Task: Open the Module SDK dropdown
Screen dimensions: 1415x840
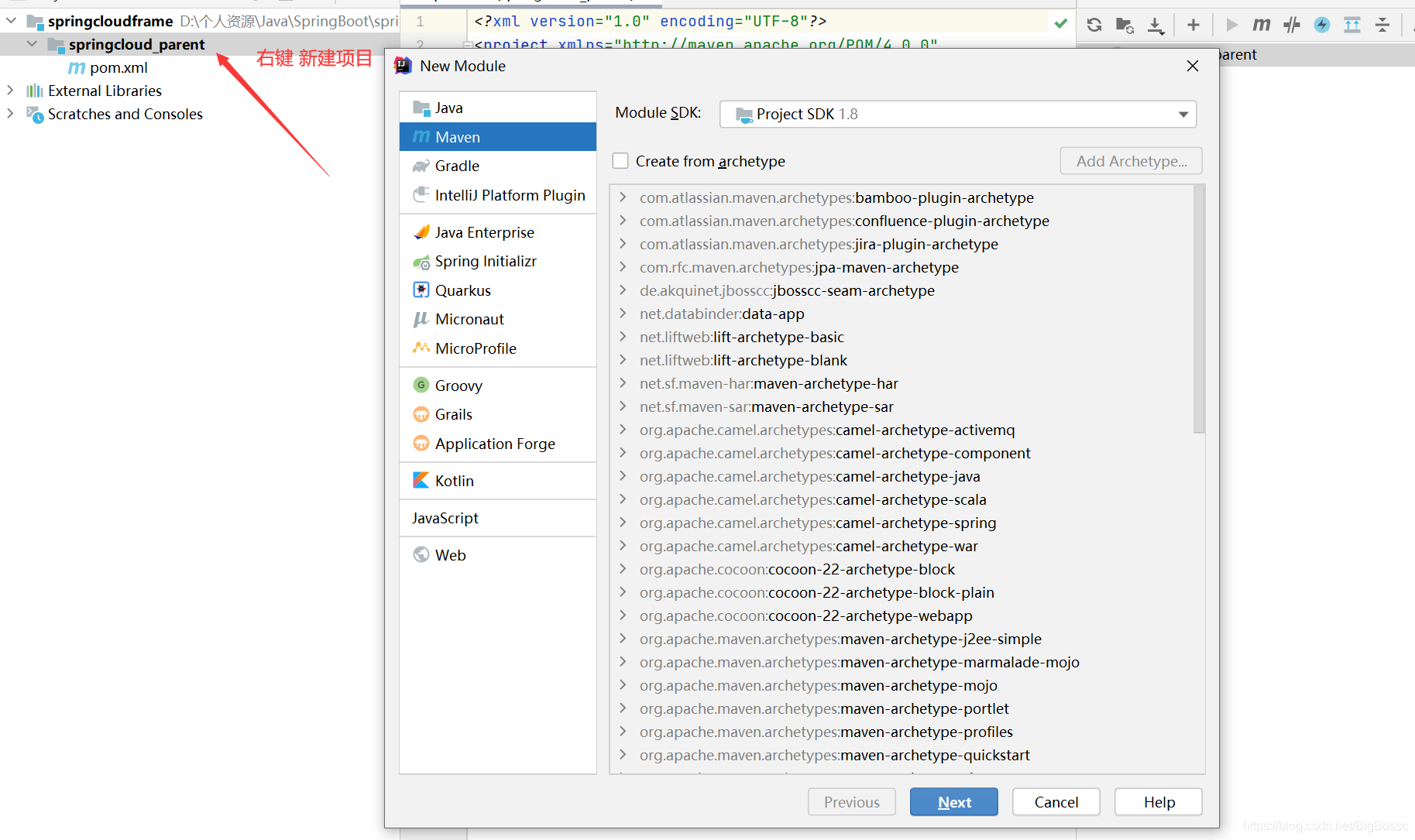Action: coord(958,114)
